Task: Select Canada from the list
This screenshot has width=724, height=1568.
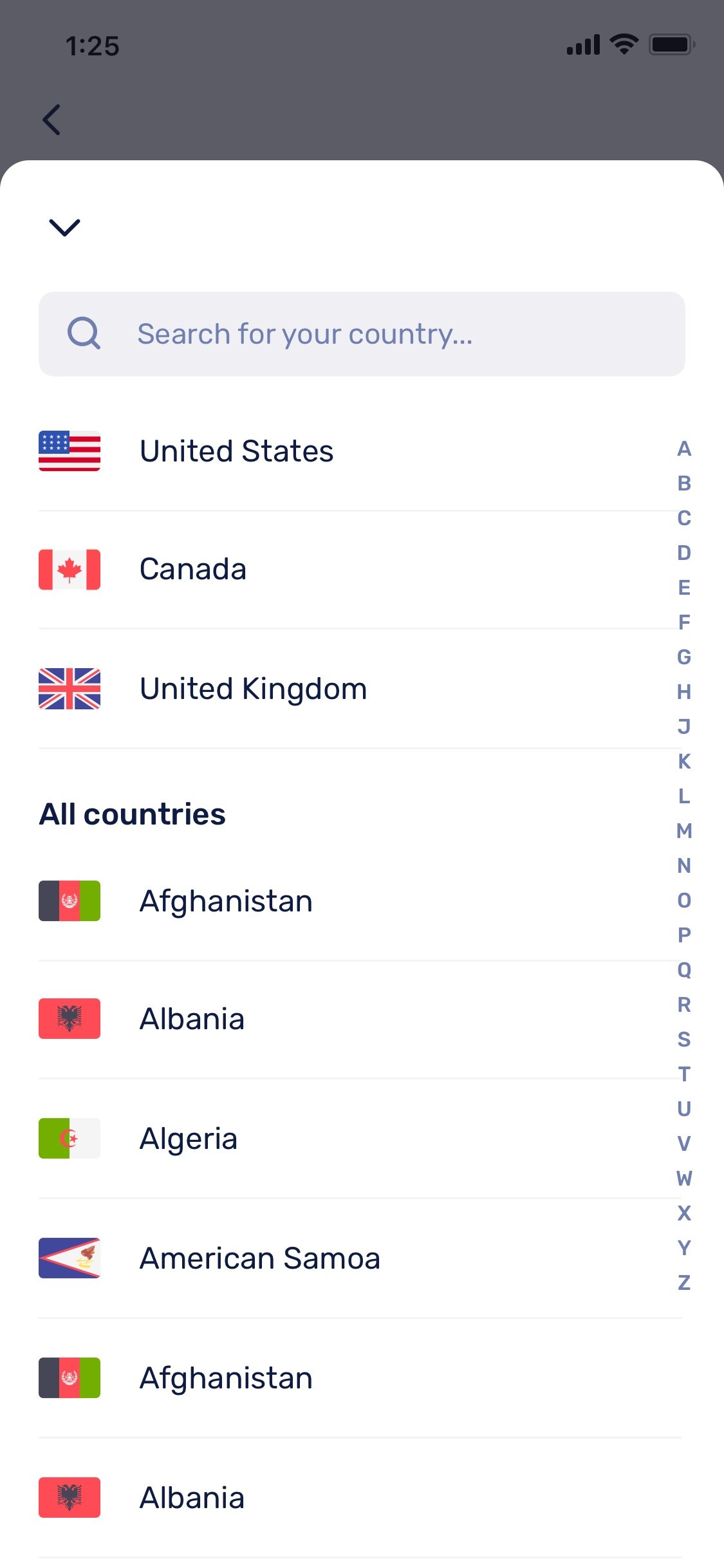Action: [x=193, y=570]
